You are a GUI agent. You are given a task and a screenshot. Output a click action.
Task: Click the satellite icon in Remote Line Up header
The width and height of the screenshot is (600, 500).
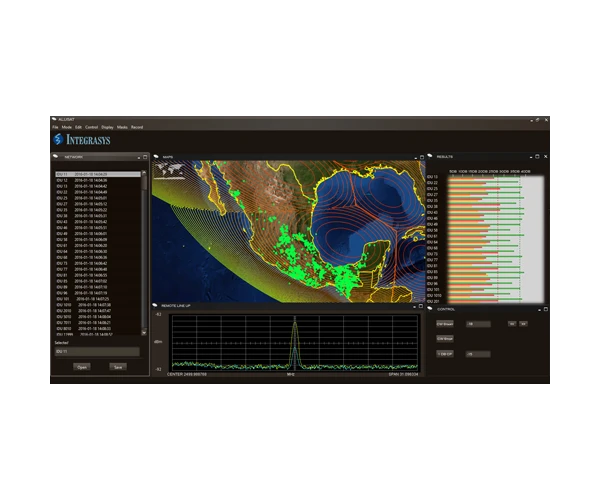(x=155, y=305)
